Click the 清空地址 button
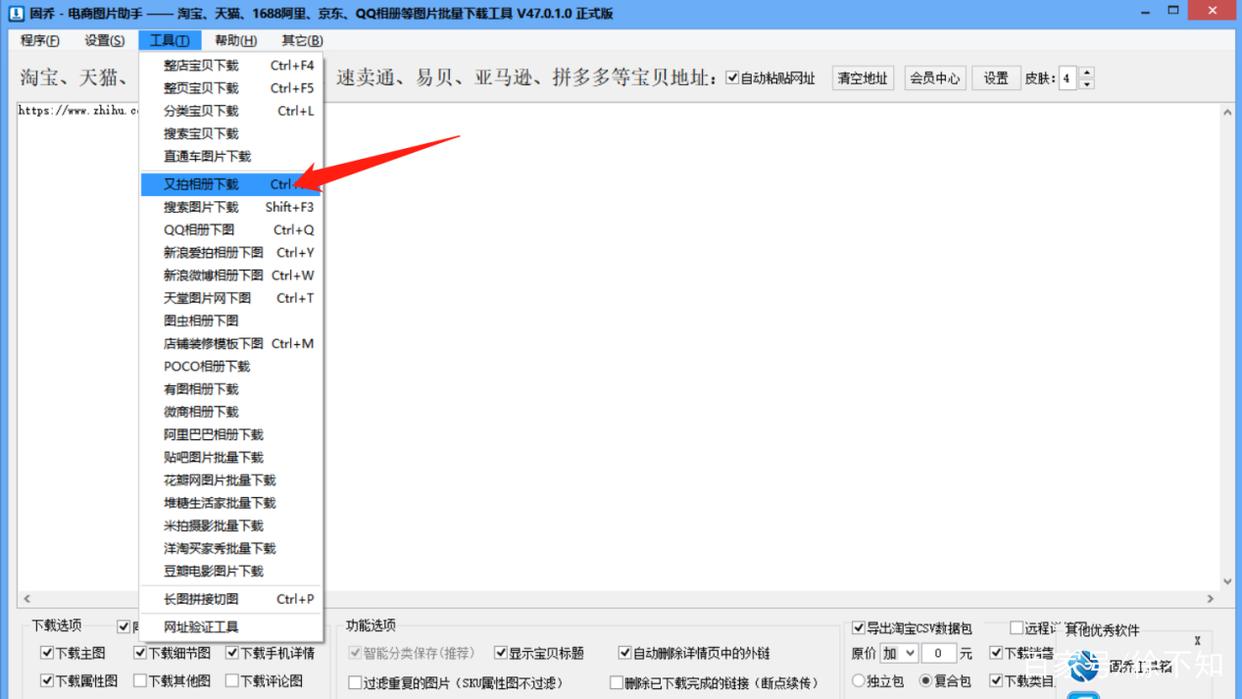The width and height of the screenshot is (1242, 699). coord(862,77)
